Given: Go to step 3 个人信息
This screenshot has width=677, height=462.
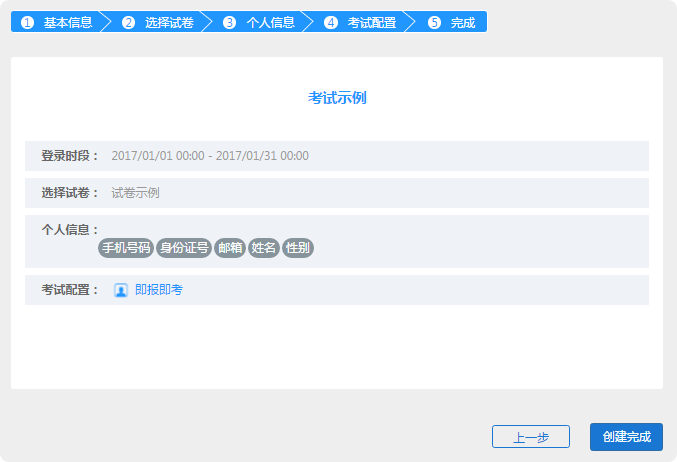Looking at the screenshot, I should click(259, 22).
